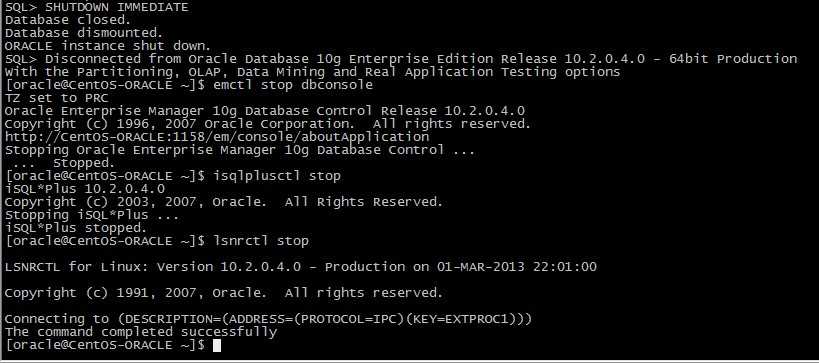Click the isqlplusctl stop command

click(277, 176)
